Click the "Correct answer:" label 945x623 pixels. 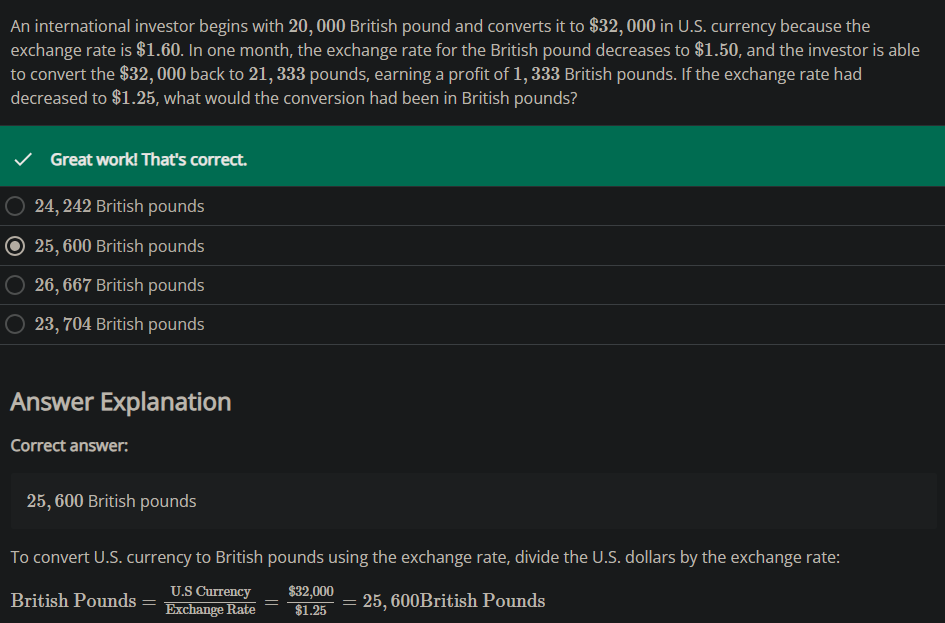click(x=69, y=445)
